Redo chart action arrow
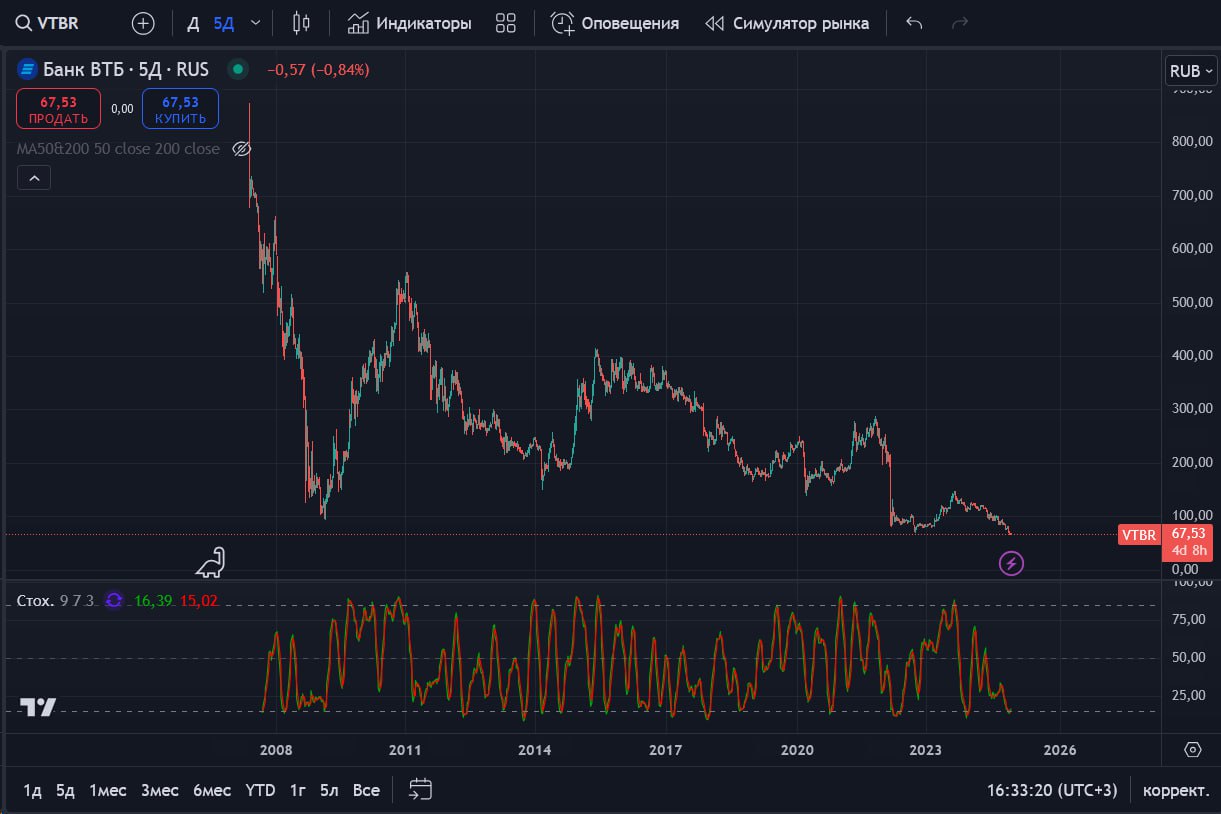 [960, 23]
